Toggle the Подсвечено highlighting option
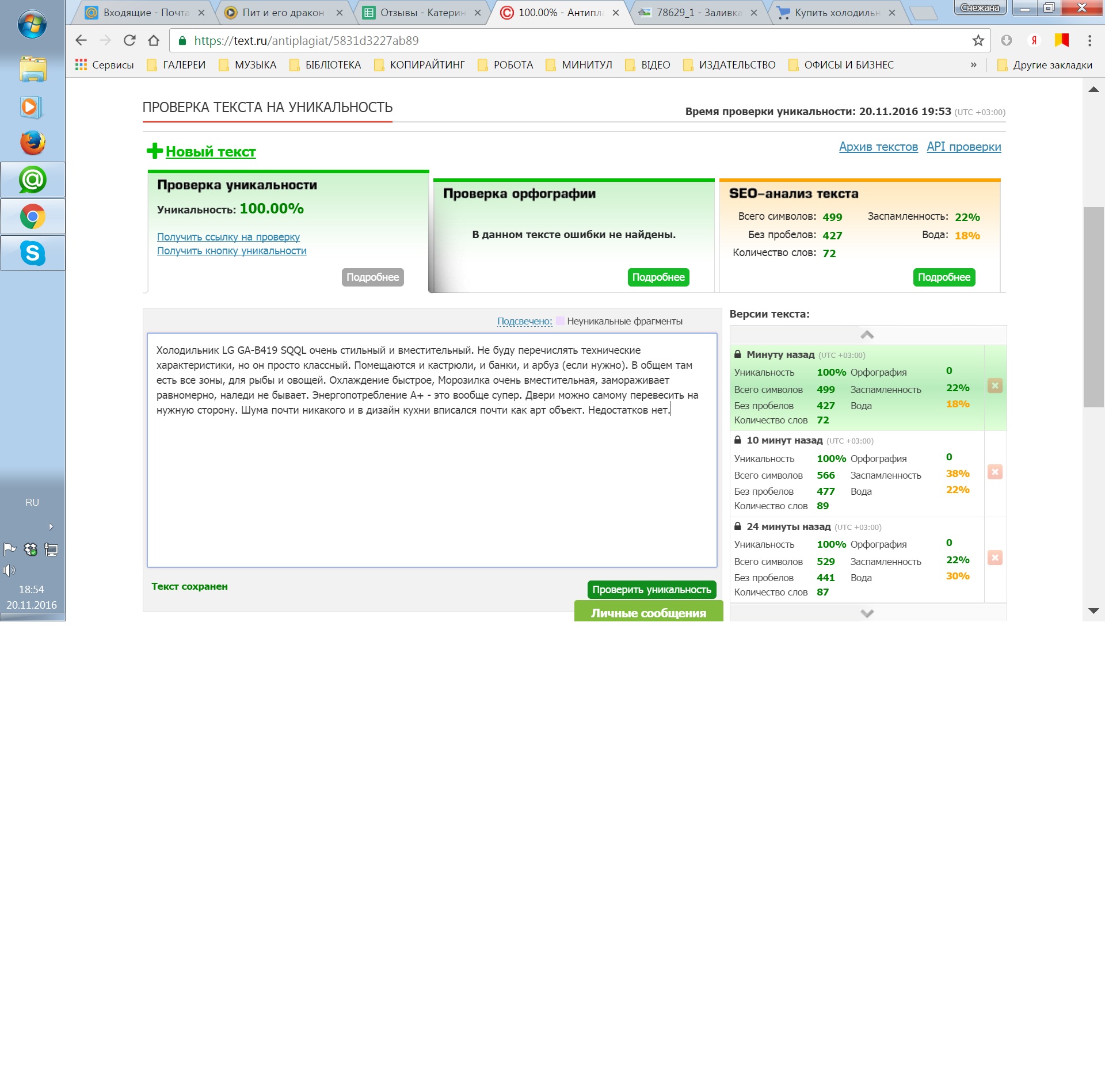 [x=524, y=321]
